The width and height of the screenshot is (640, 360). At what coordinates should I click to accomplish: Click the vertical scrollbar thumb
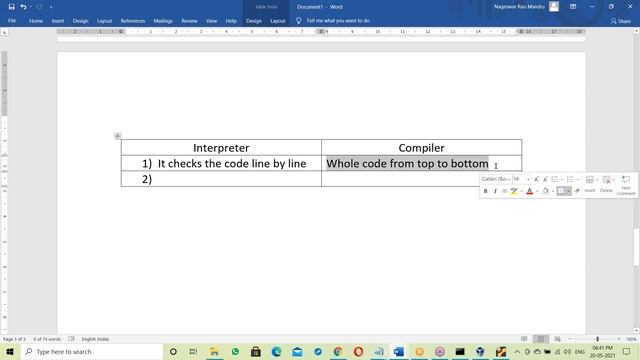[x=636, y=246]
